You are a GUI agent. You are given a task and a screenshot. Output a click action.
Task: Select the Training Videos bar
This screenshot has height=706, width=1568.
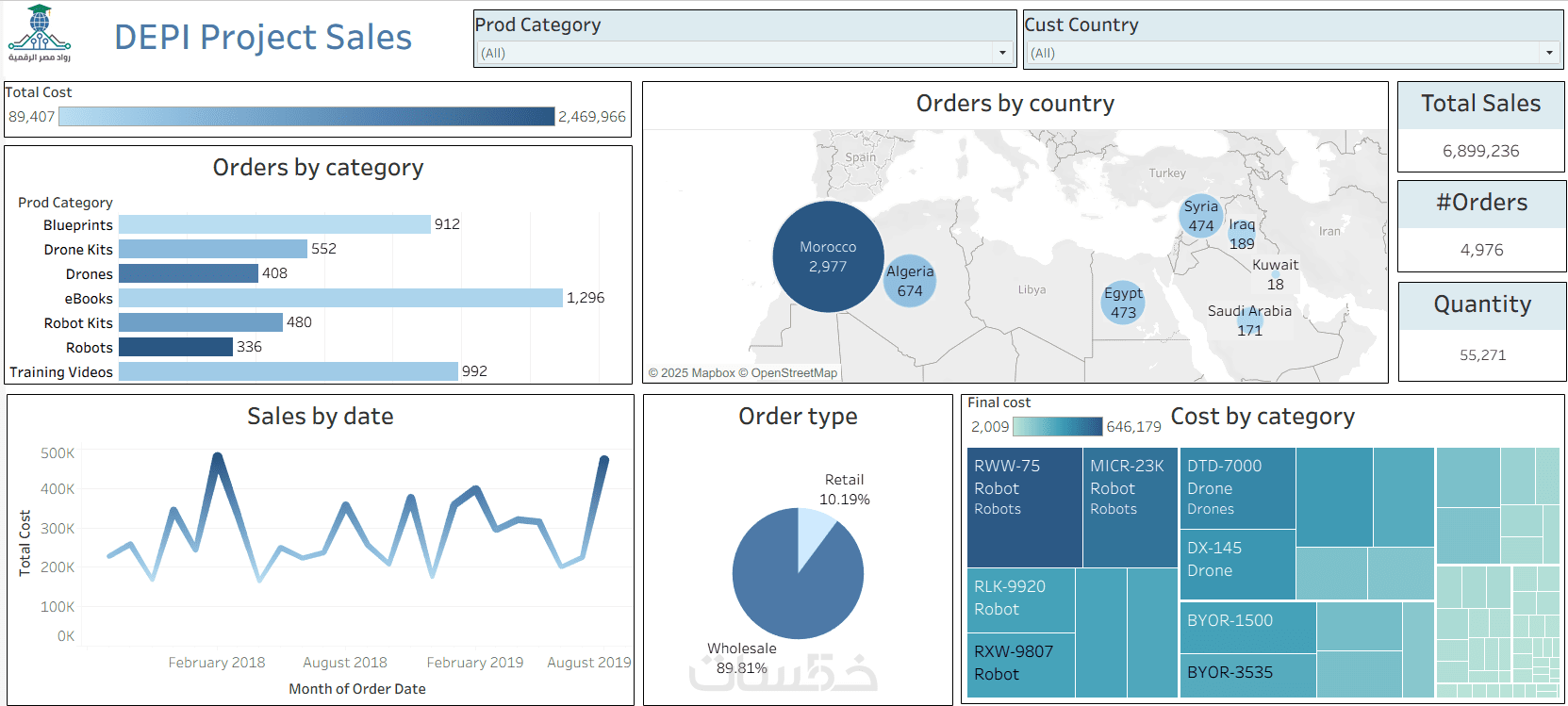tap(289, 371)
